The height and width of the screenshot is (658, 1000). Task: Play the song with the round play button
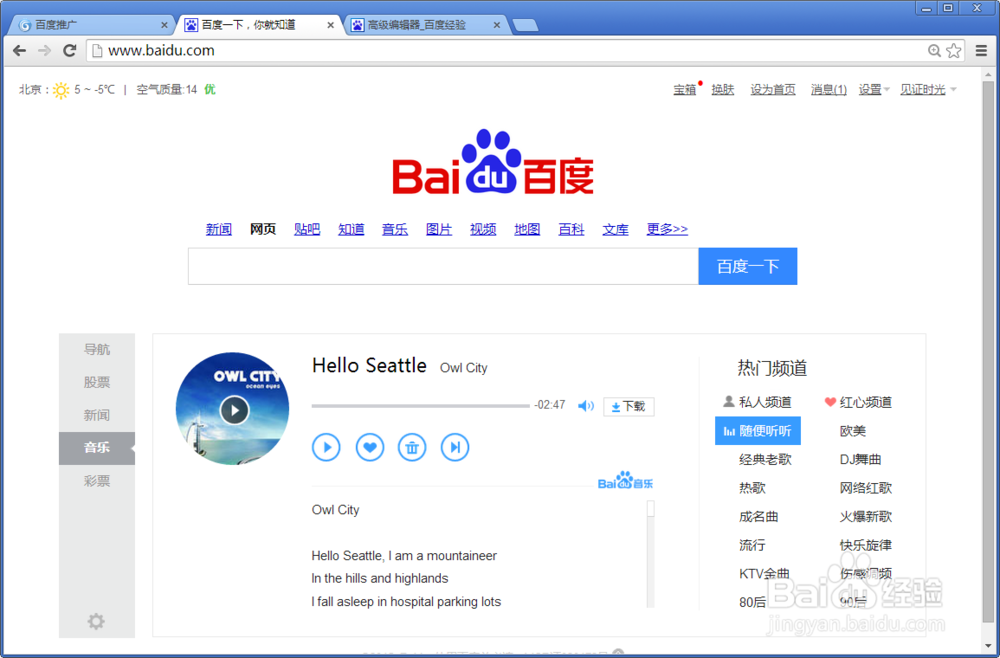tap(326, 447)
